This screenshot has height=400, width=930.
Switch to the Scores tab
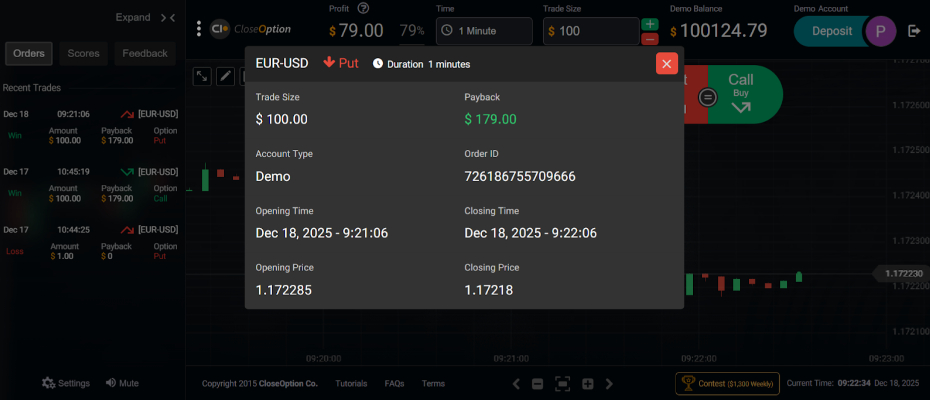84,53
